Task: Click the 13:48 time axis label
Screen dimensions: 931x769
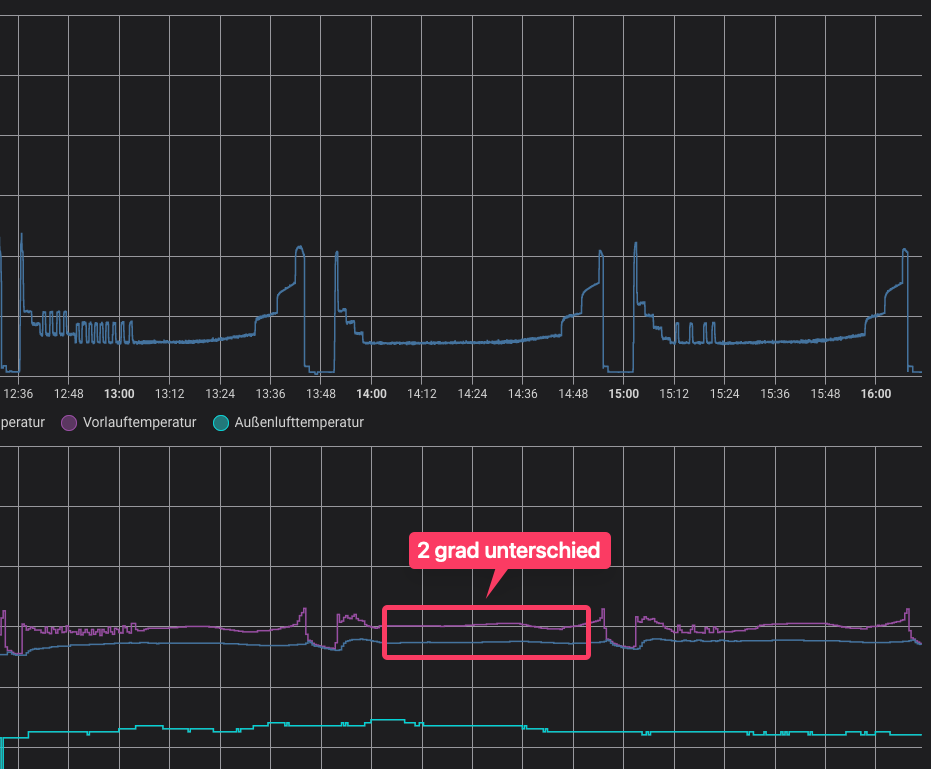Action: 321,394
